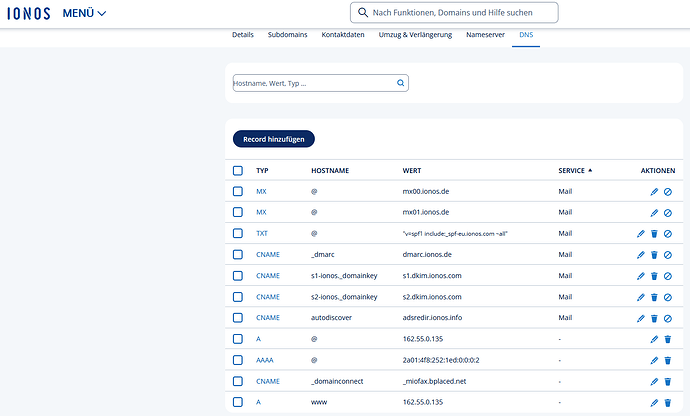
Task: Go to Umzug & Verlängerung tab
Action: (415, 35)
